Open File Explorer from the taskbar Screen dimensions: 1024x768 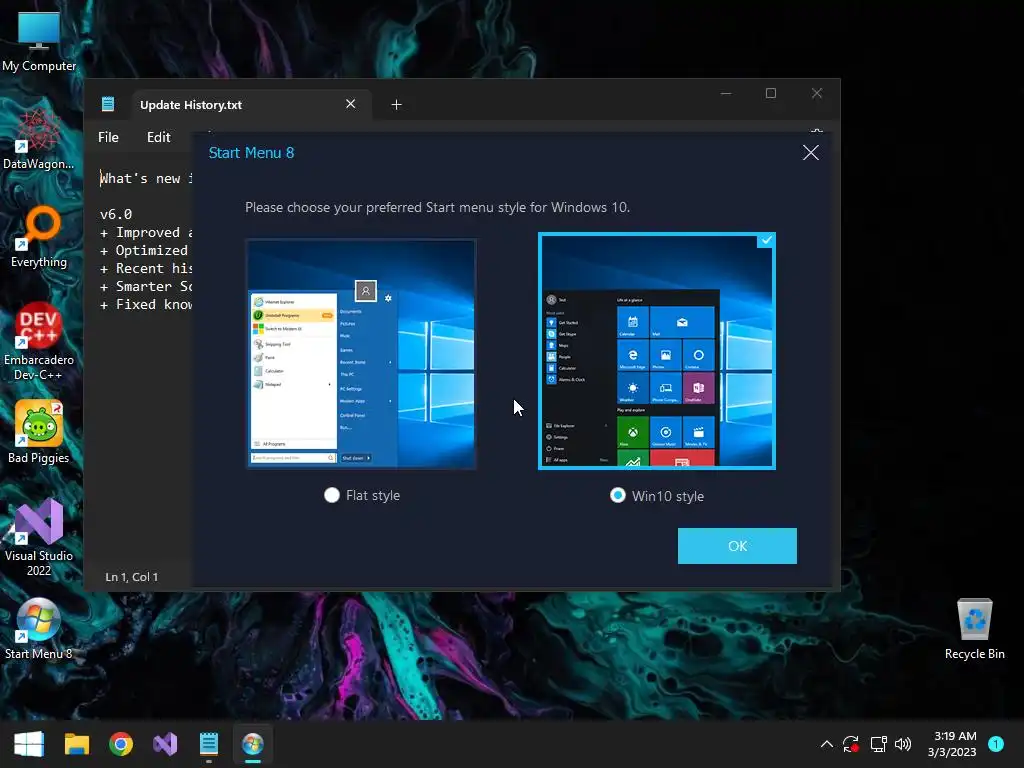(x=76, y=744)
